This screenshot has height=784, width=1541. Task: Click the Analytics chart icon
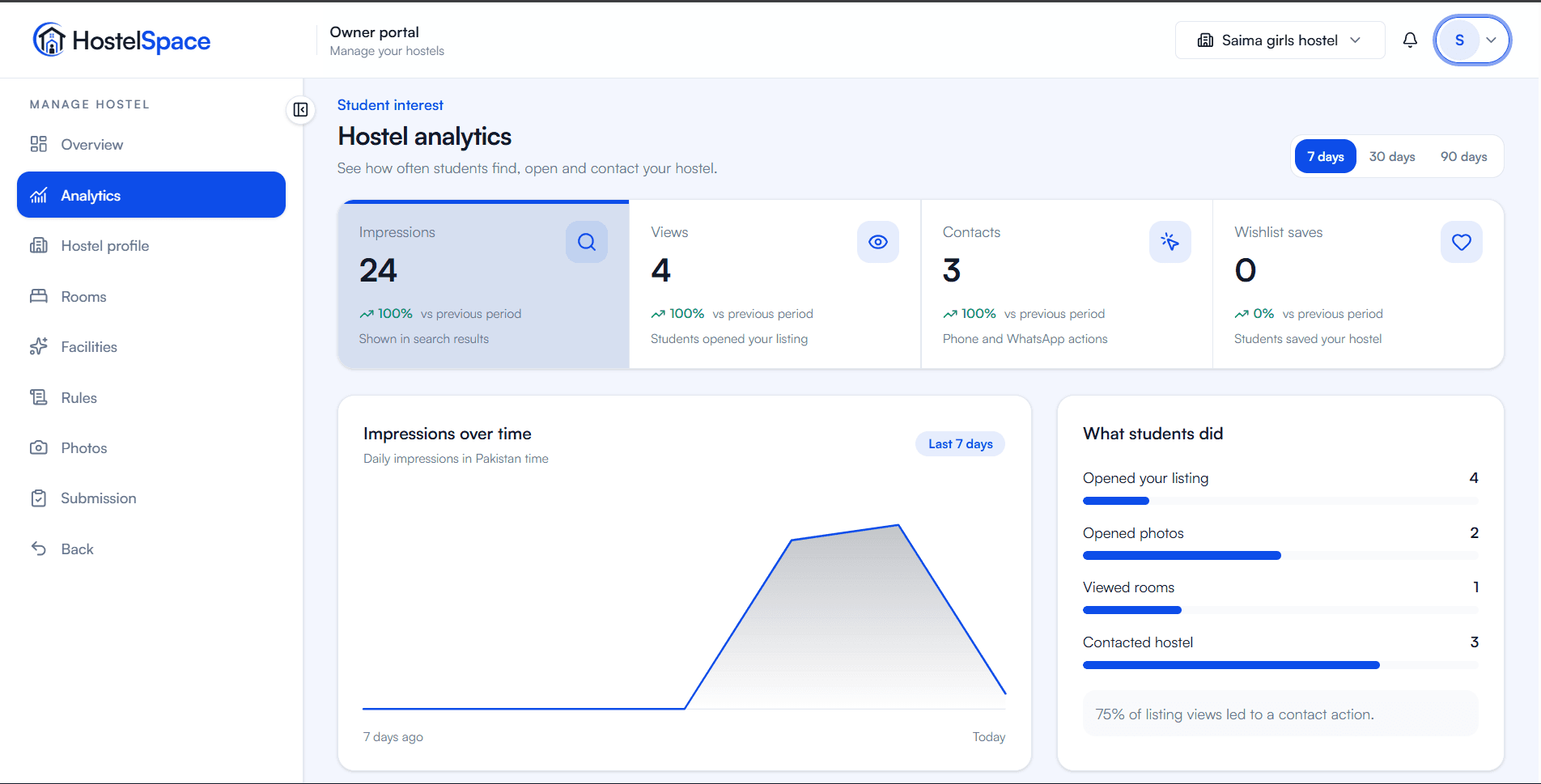coord(39,195)
